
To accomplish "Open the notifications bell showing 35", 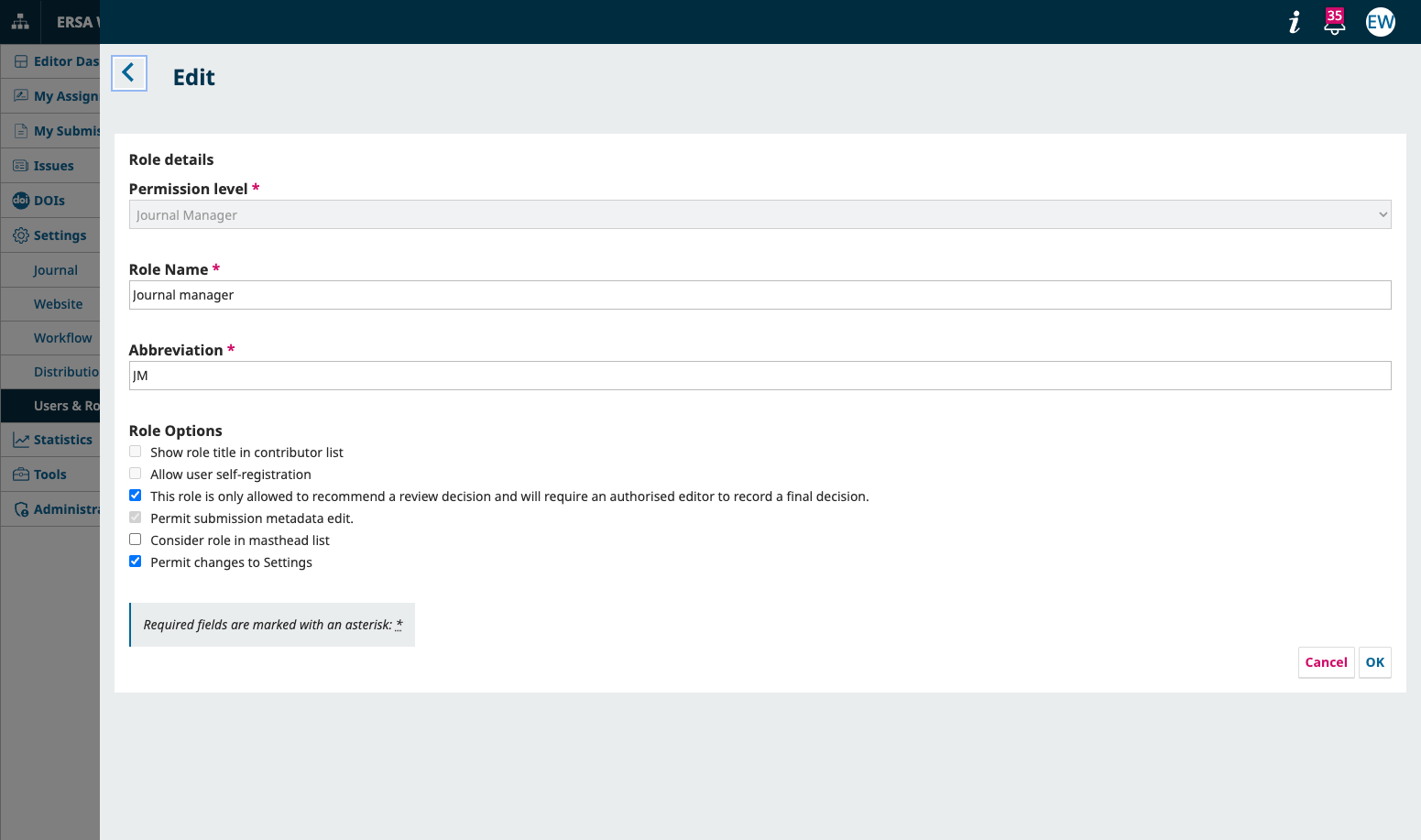I will 1334,22.
